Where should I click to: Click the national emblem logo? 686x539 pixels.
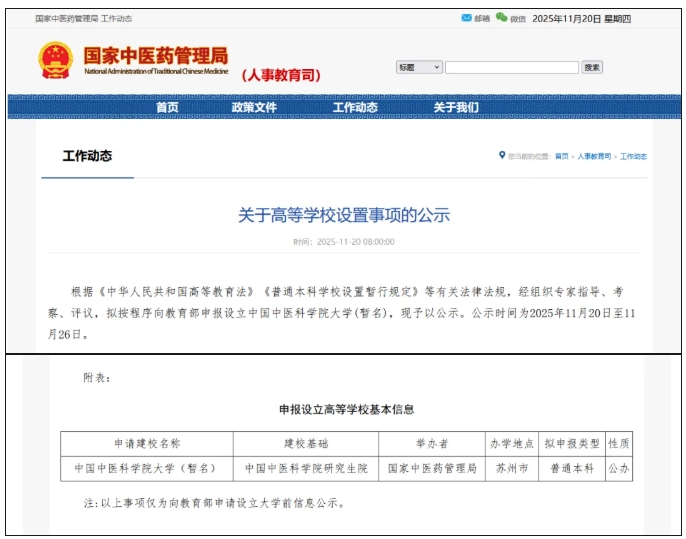click(x=56, y=60)
